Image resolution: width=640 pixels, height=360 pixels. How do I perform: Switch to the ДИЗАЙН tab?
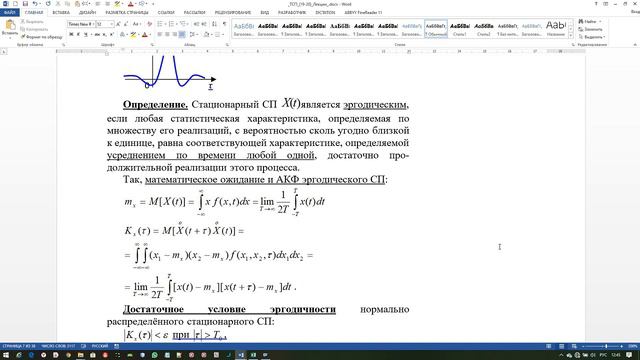point(87,13)
